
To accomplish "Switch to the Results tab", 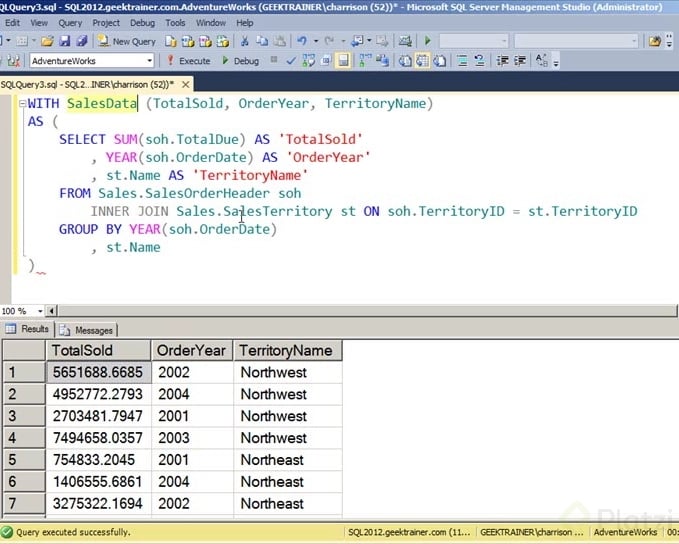I will coord(28,329).
